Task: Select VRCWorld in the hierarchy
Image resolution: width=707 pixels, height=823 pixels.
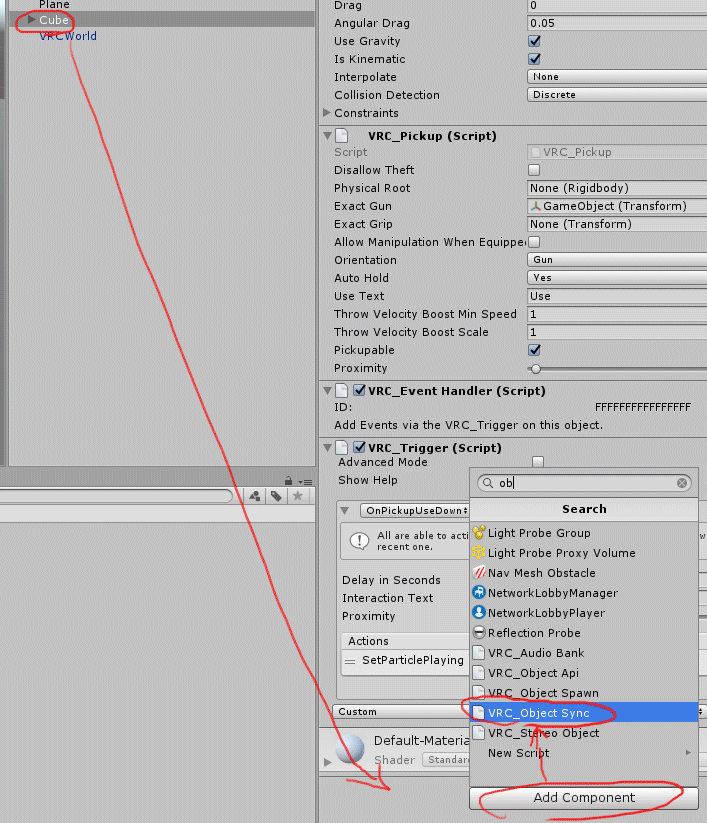Action: coord(68,36)
